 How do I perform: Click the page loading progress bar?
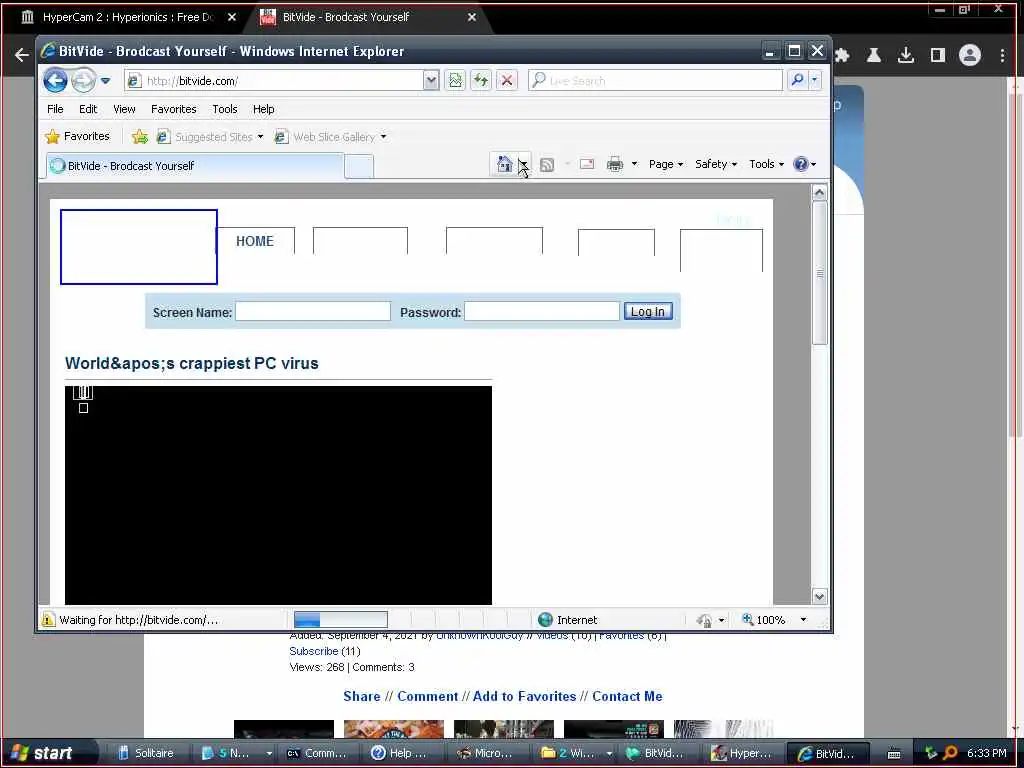340,619
